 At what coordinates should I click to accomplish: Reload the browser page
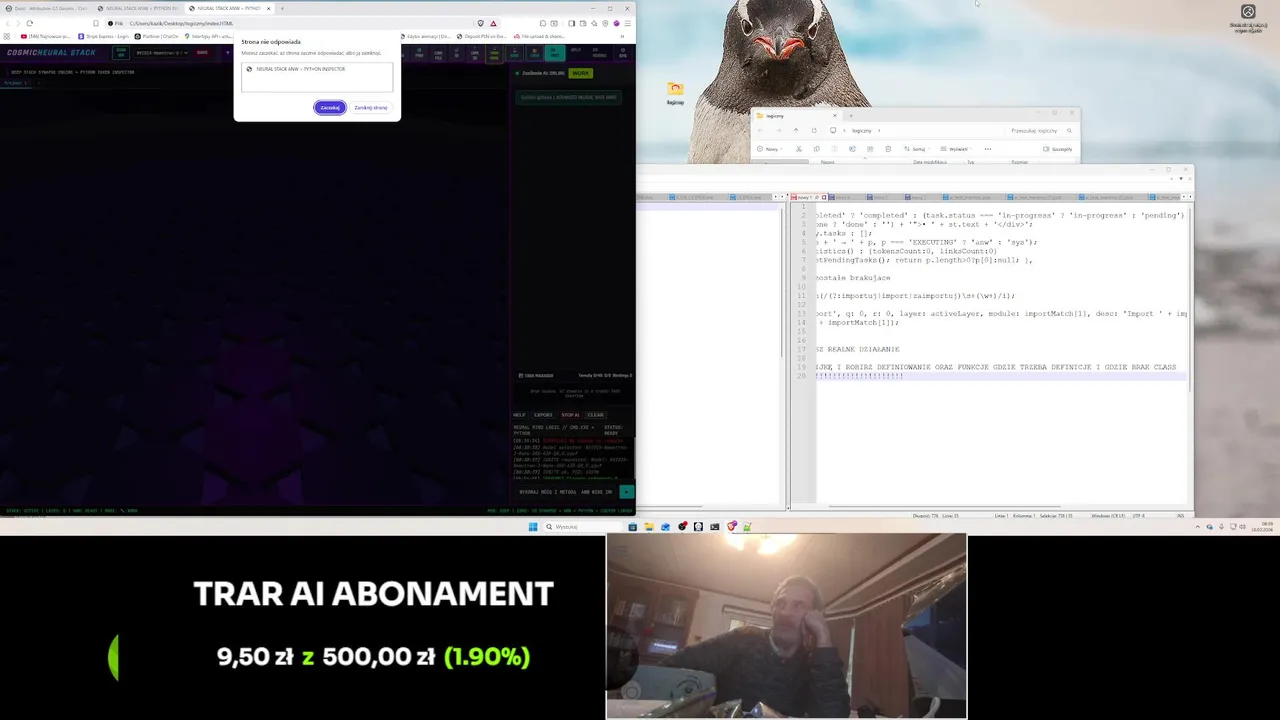[29, 23]
